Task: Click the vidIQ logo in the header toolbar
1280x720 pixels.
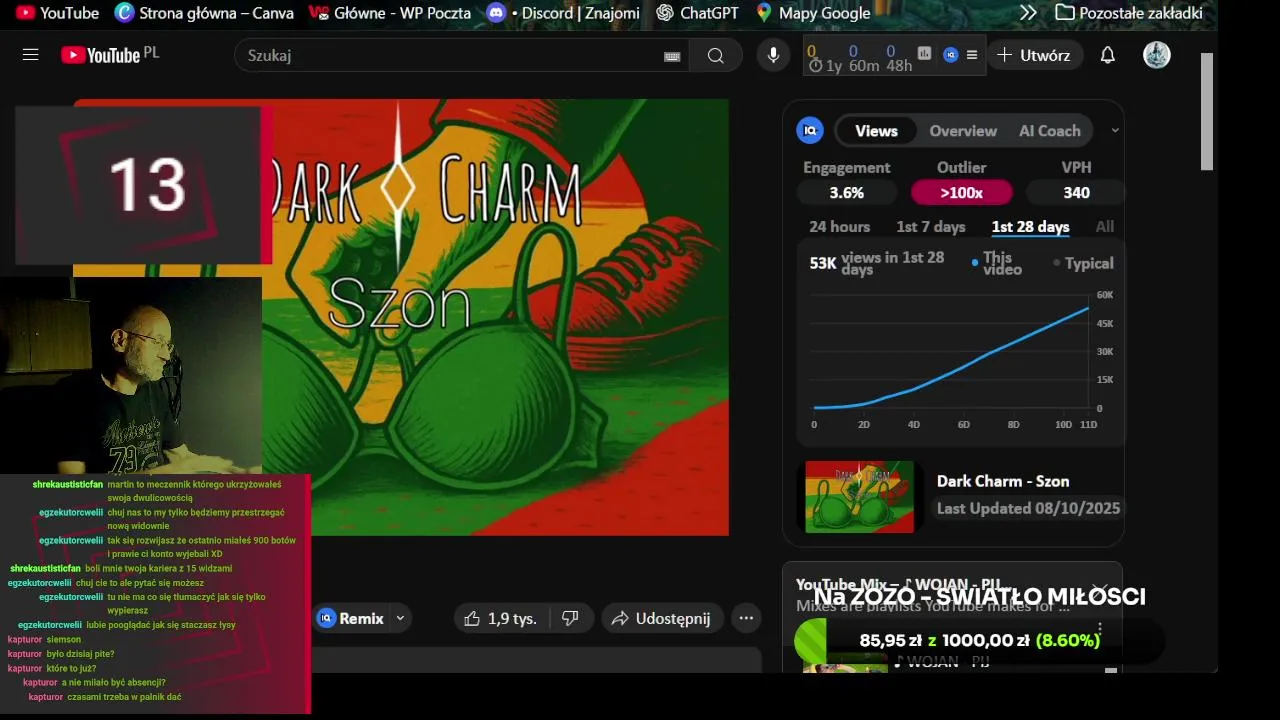Action: (951, 55)
